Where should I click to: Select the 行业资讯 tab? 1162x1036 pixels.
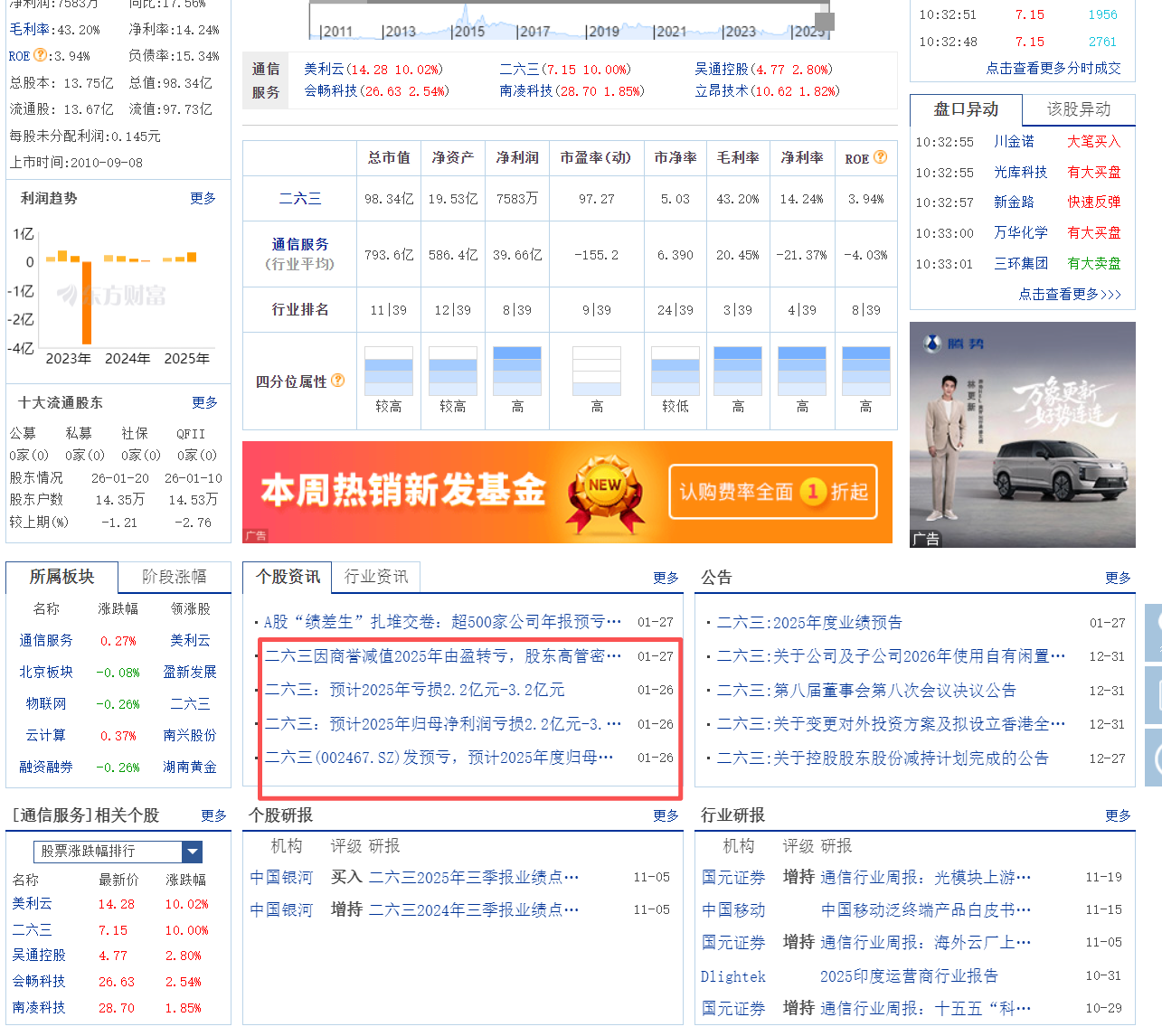(x=376, y=577)
